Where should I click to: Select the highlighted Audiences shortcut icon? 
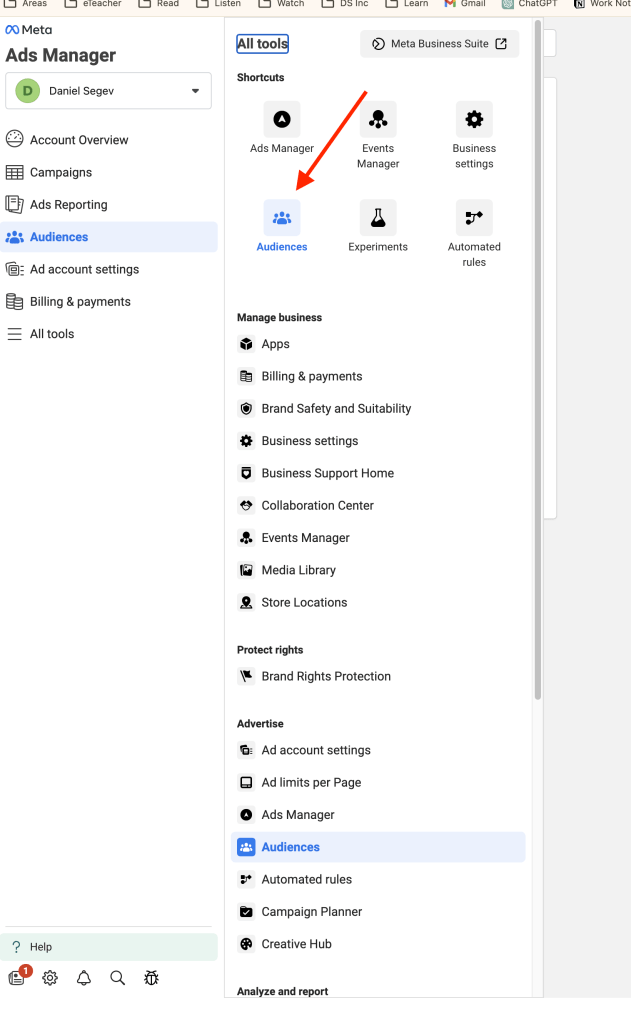point(281,217)
